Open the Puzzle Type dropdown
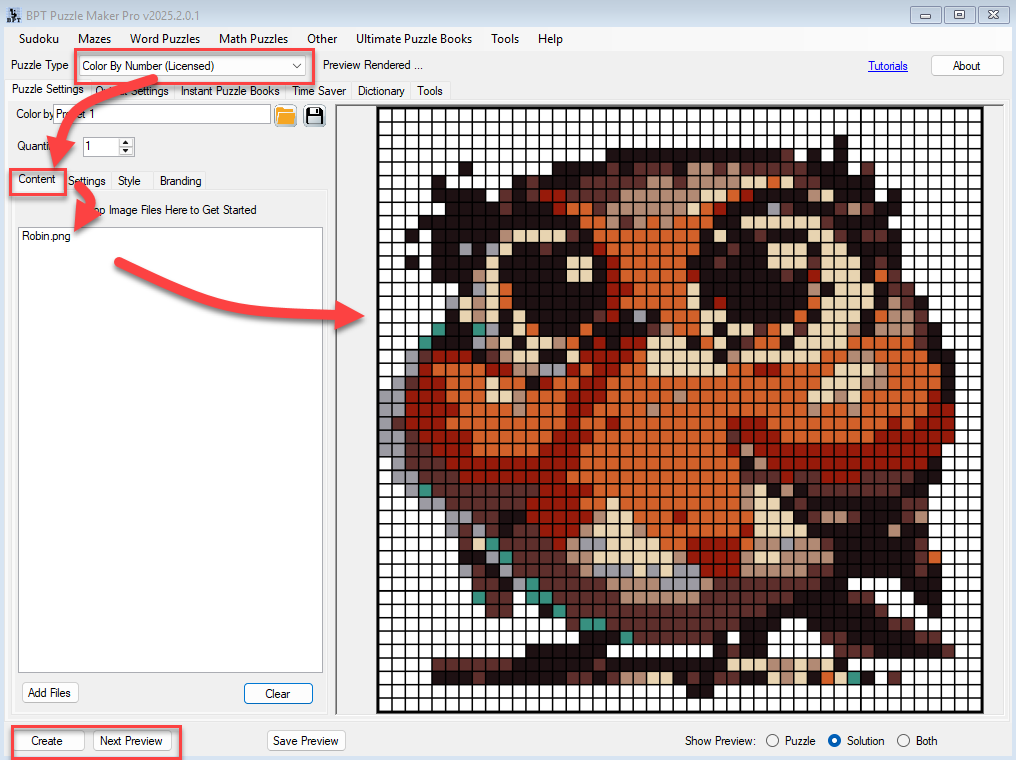1016x760 pixels. tap(296, 66)
